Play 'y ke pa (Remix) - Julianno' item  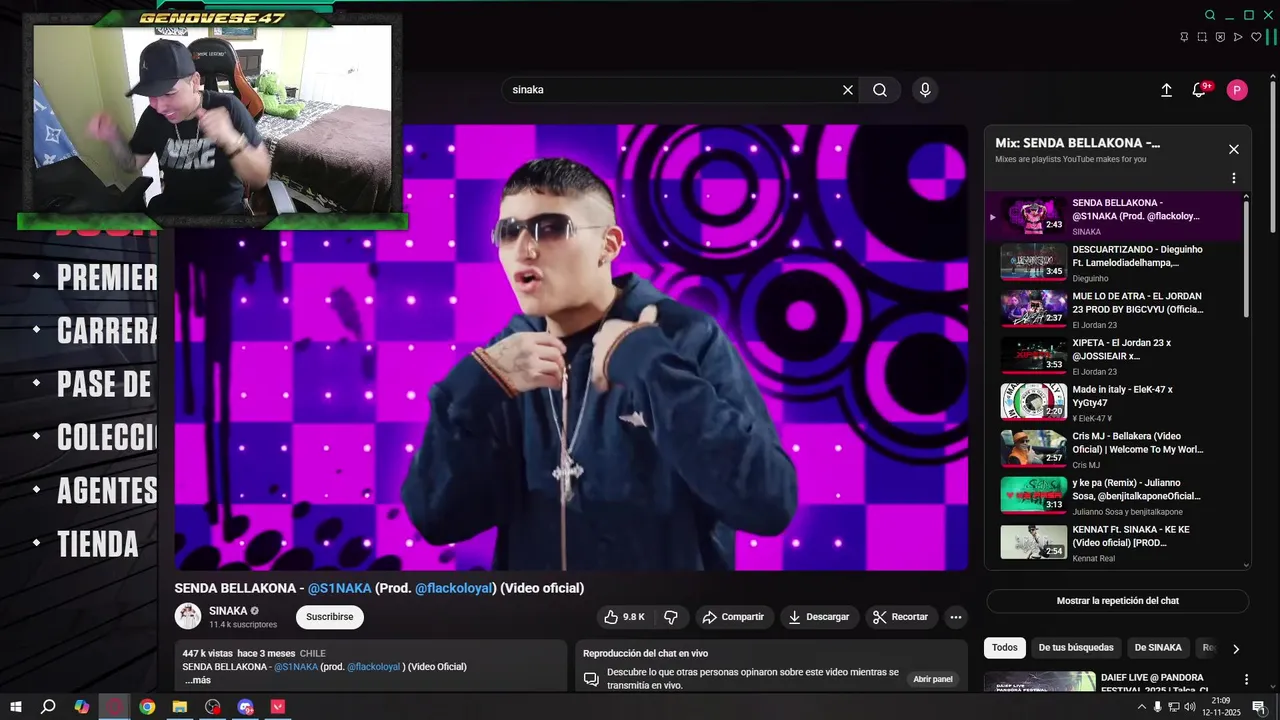click(x=1115, y=496)
